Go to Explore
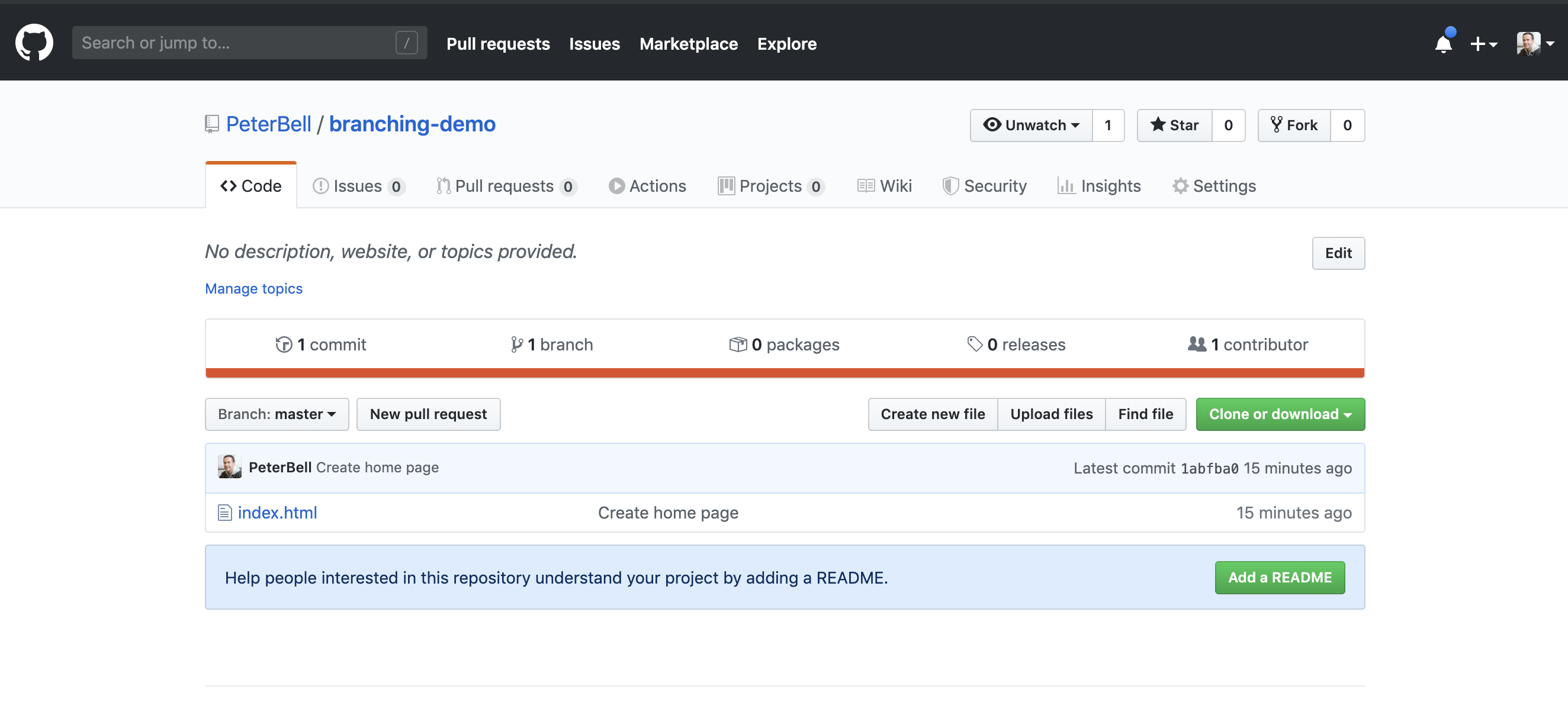1568x702 pixels. [x=786, y=44]
